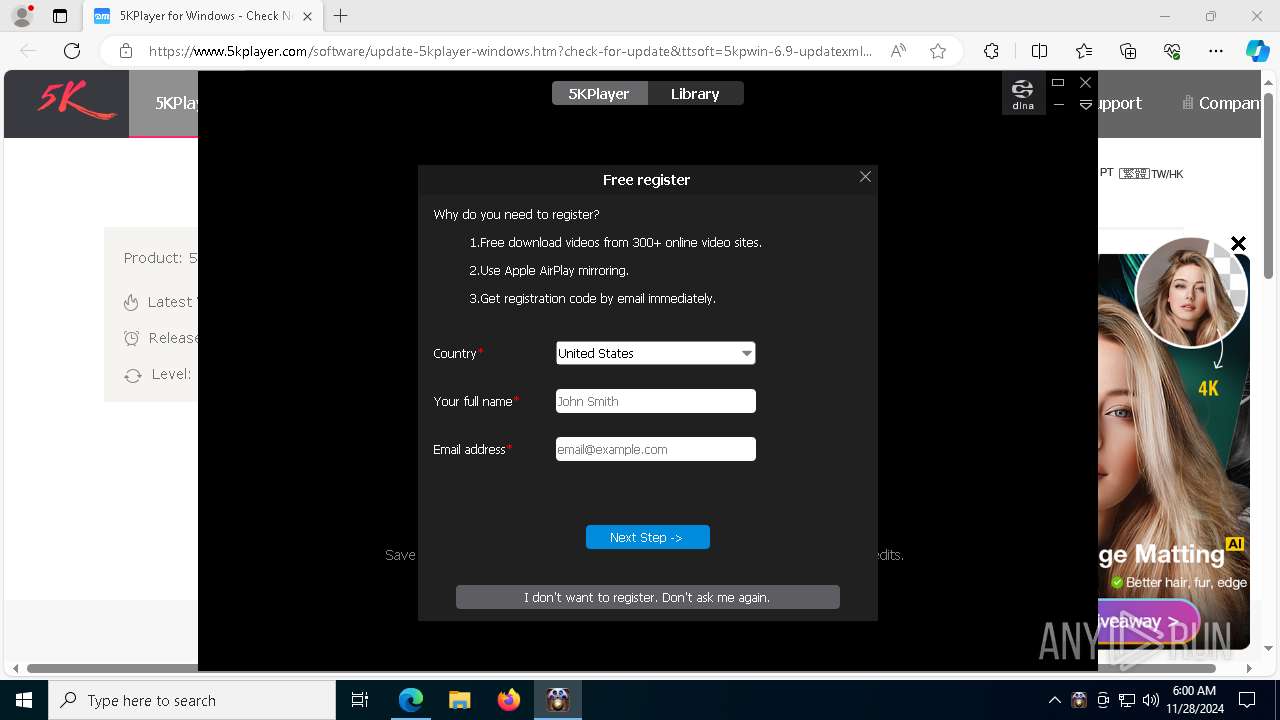Open File Explorer from taskbar
Image resolution: width=1280 pixels, height=720 pixels.
pos(460,700)
